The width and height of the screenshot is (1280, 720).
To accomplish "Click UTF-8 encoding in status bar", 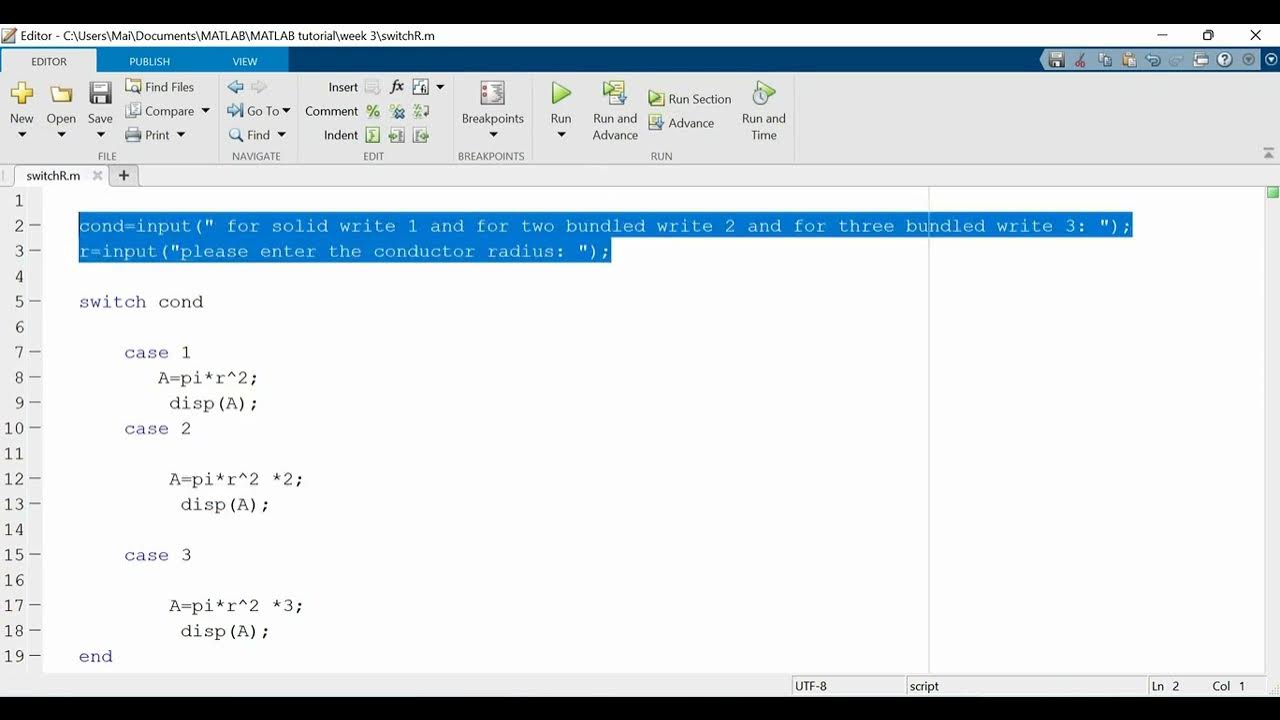I will [811, 686].
